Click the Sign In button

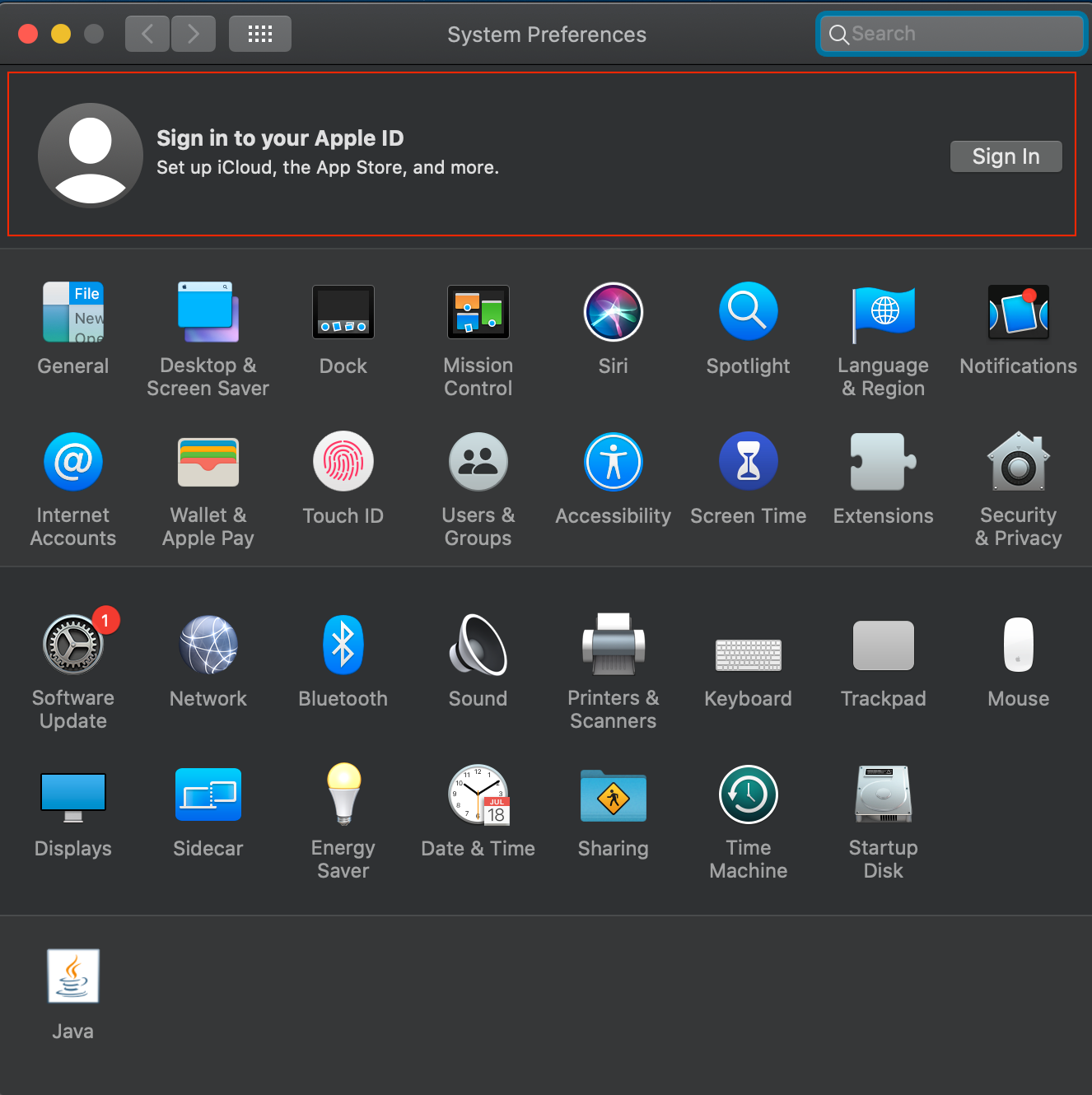click(x=1006, y=156)
